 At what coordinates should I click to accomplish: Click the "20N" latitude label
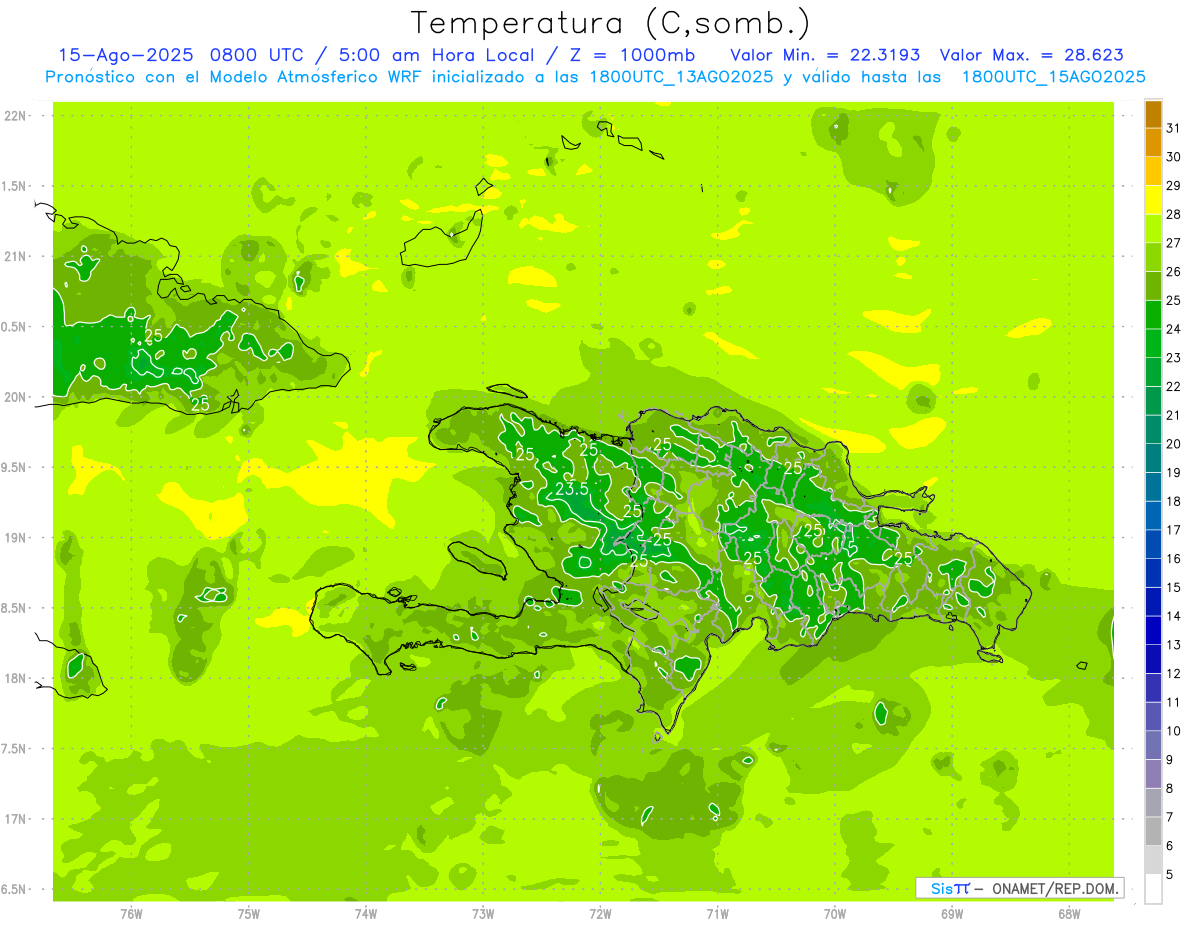tap(14, 397)
